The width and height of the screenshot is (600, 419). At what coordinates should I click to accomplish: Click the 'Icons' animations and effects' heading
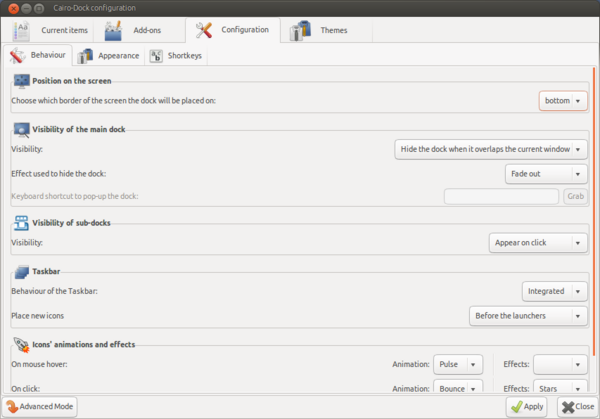[83, 344]
